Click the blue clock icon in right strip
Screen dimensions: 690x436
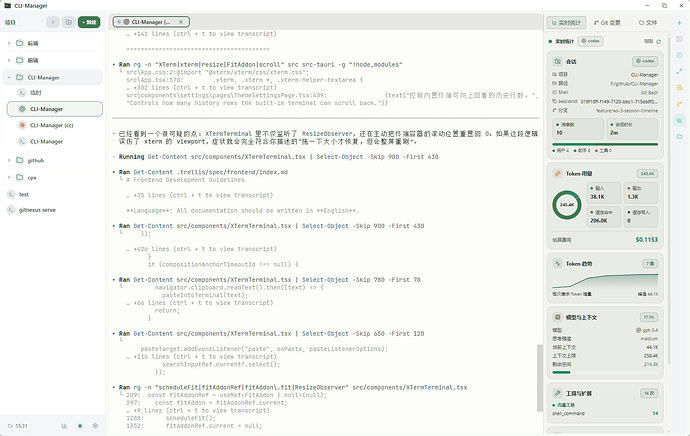point(679,55)
